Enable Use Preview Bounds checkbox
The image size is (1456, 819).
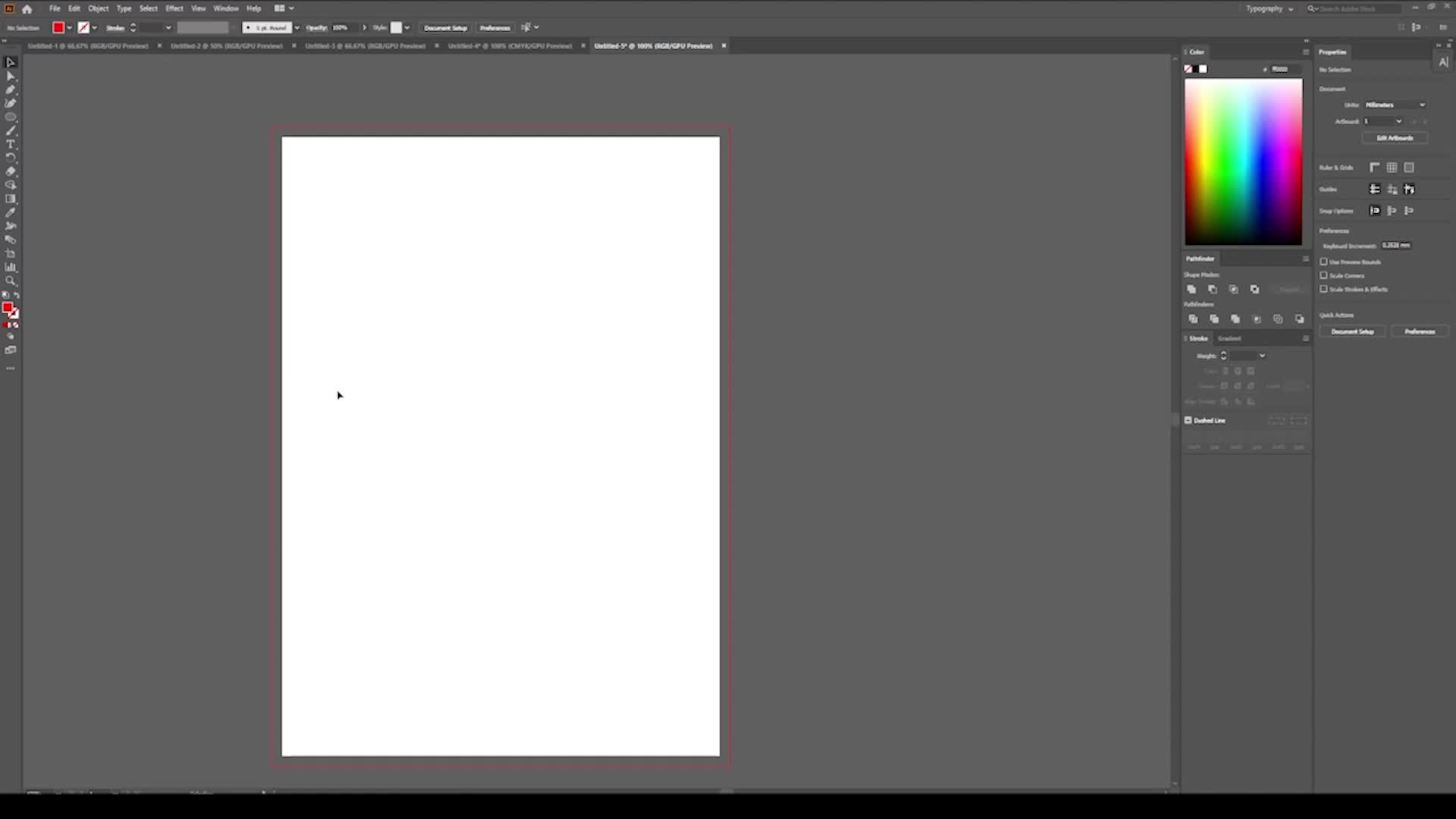tap(1324, 262)
